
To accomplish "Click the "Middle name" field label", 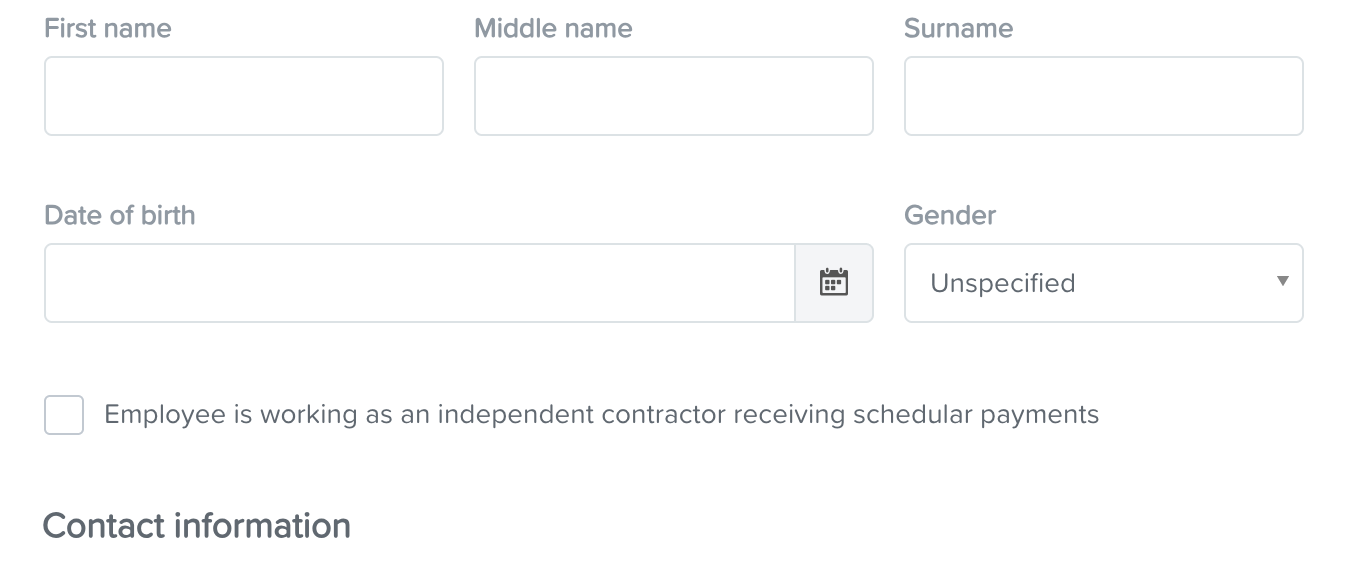I will click(x=553, y=28).
